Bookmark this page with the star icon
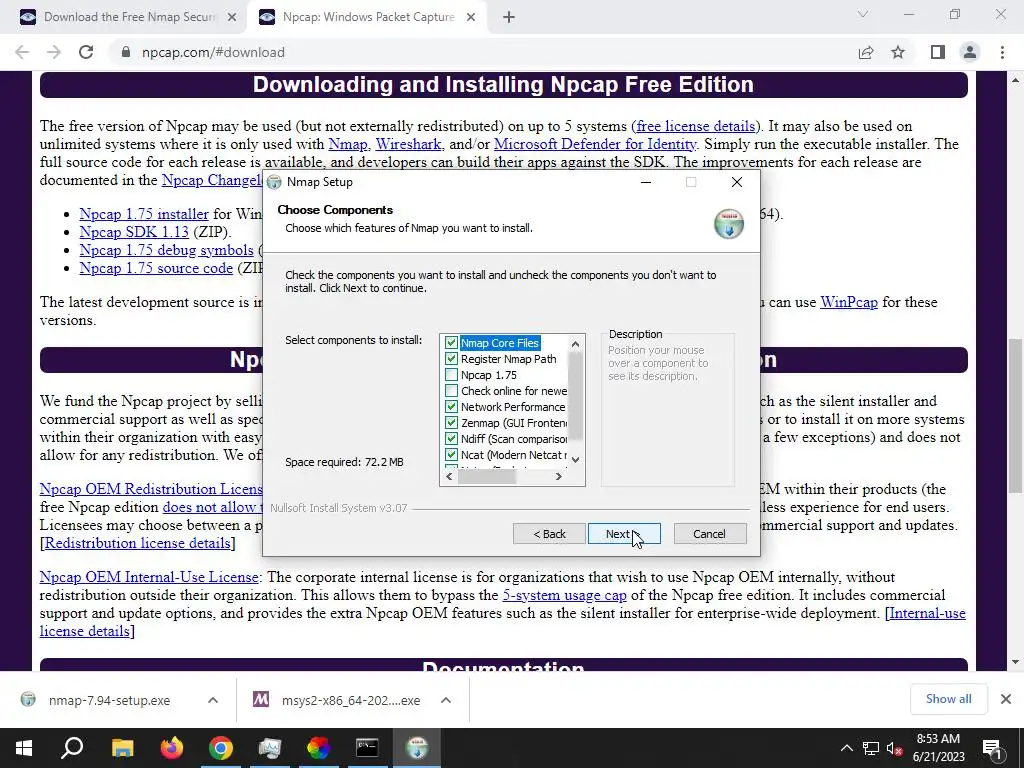 point(898,52)
